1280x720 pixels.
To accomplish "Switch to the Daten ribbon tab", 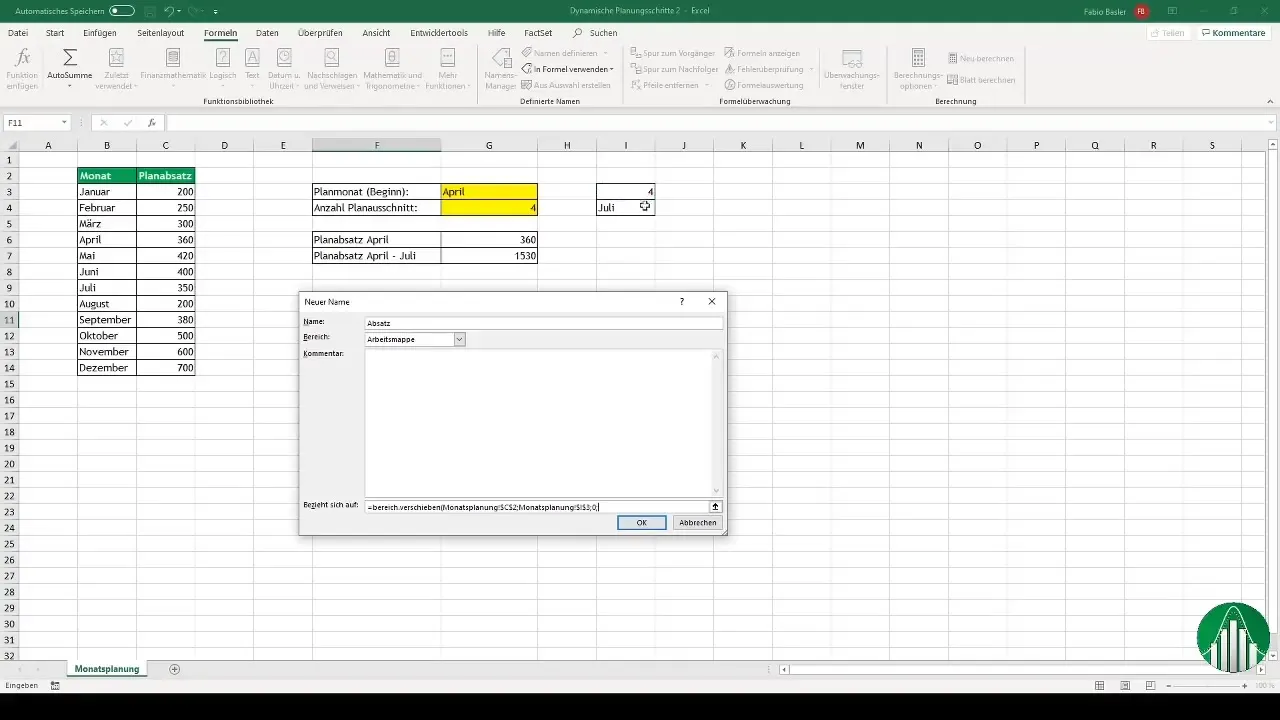I will (x=267, y=33).
